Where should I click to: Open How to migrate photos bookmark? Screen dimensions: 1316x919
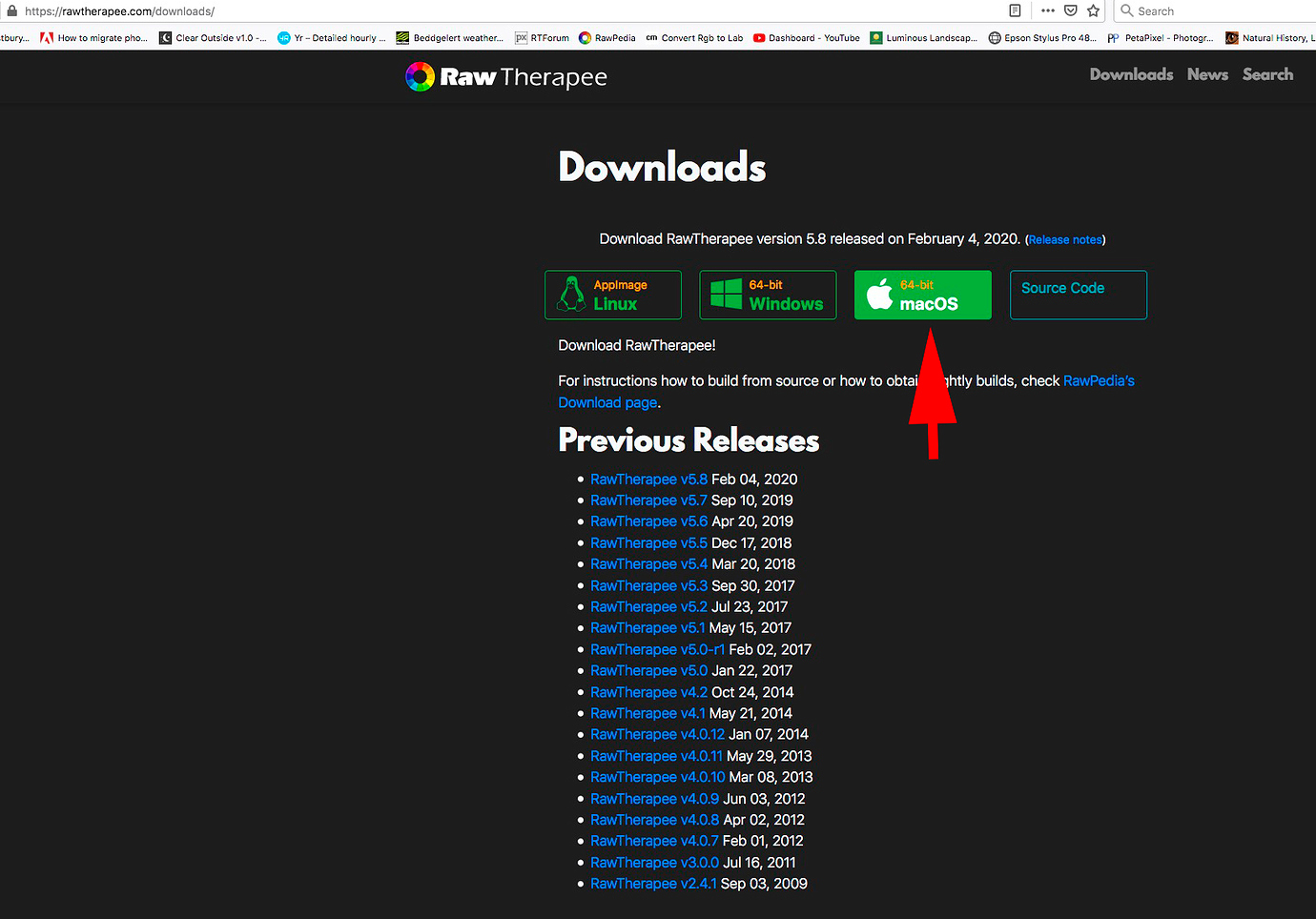(94, 38)
